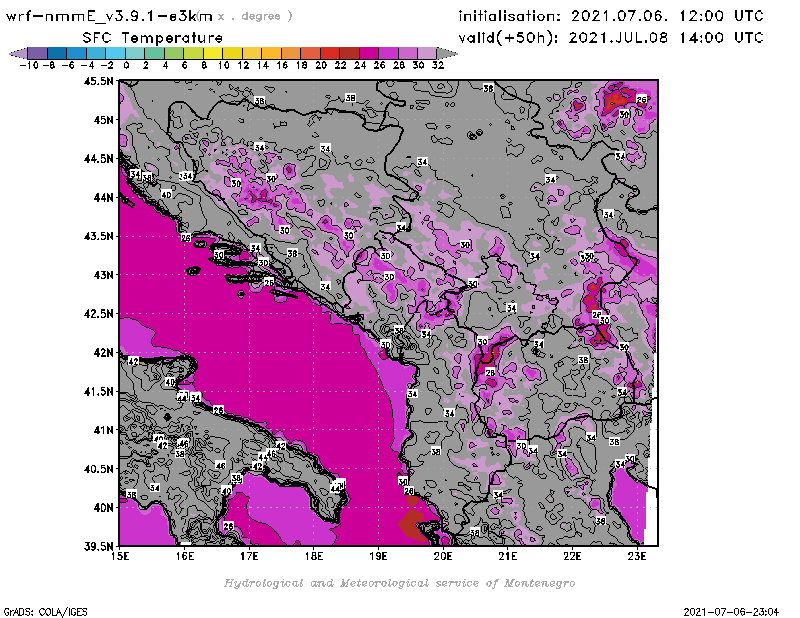Screen dimensions: 800x618
Task: Click the '21E' longitude axis label
Action: click(508, 556)
